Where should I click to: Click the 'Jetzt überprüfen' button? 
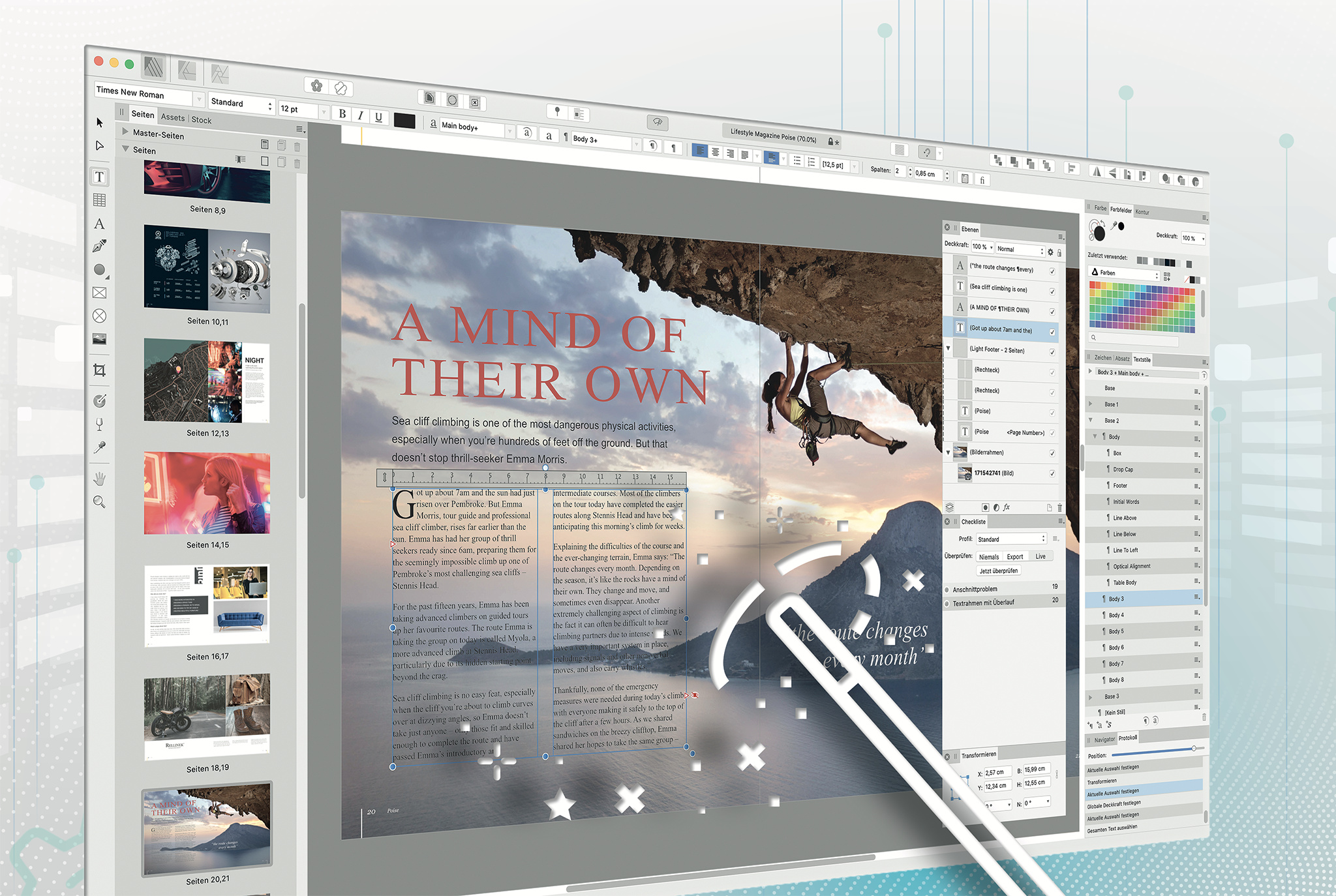(x=998, y=571)
